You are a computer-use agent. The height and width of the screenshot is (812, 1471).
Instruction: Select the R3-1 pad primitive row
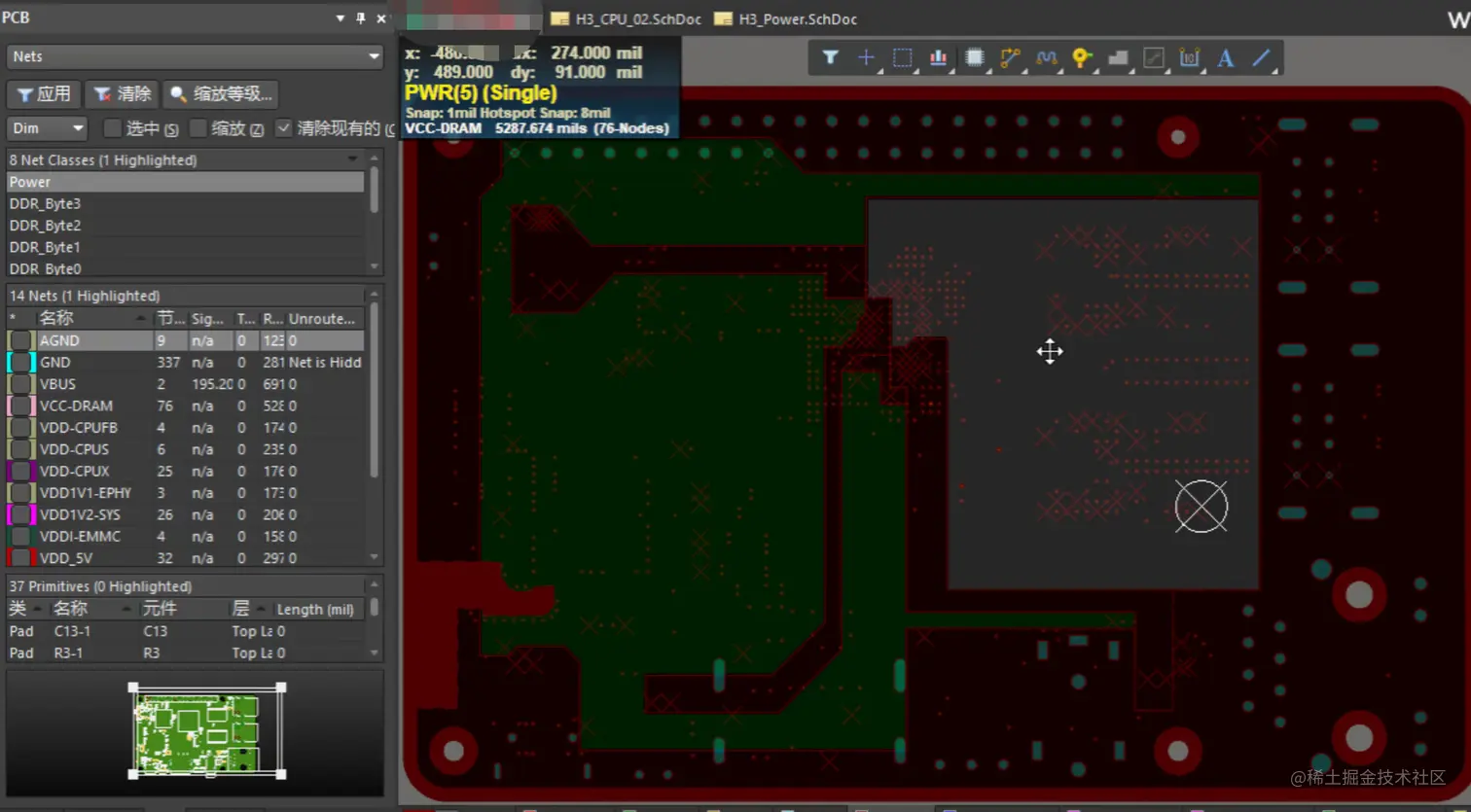click(x=186, y=653)
